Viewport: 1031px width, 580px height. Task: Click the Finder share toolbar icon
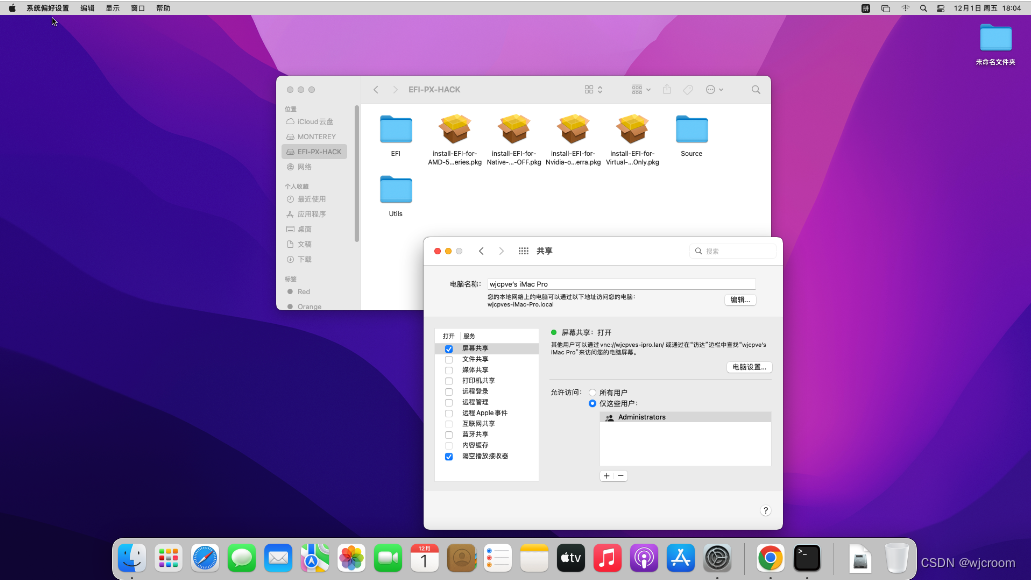pyautogui.click(x=667, y=89)
